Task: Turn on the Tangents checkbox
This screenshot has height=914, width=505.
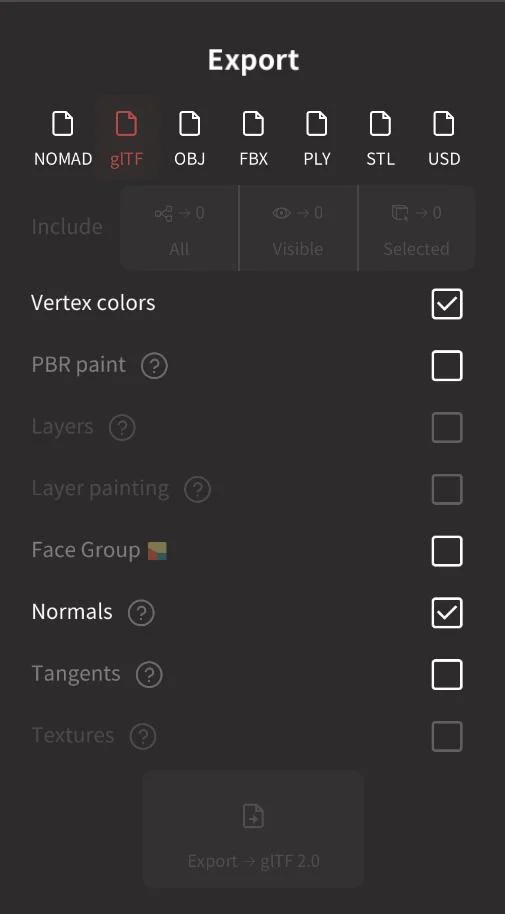Action: coord(447,675)
